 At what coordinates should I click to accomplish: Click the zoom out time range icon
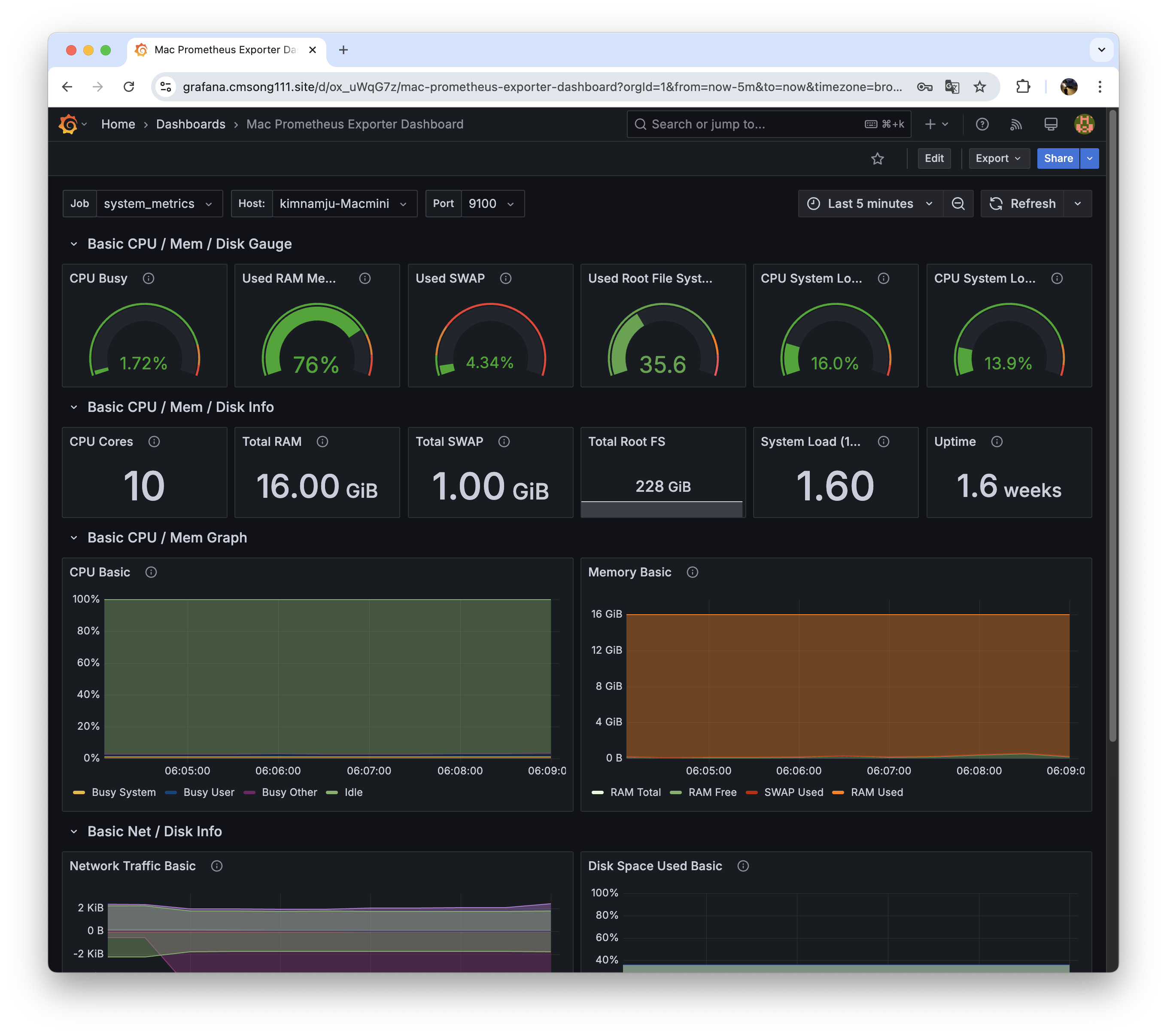coord(958,204)
